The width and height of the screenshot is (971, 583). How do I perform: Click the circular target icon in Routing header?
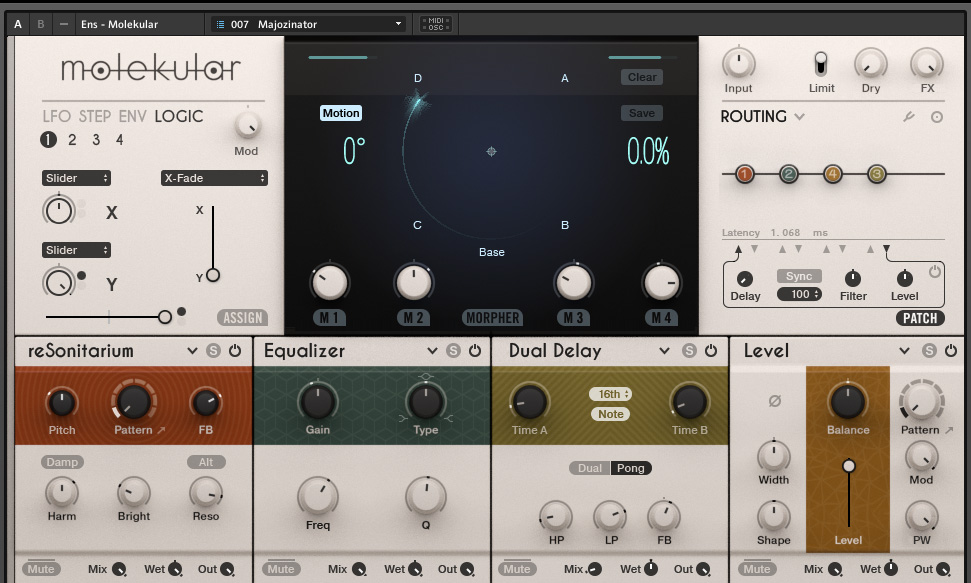pyautogui.click(x=937, y=117)
